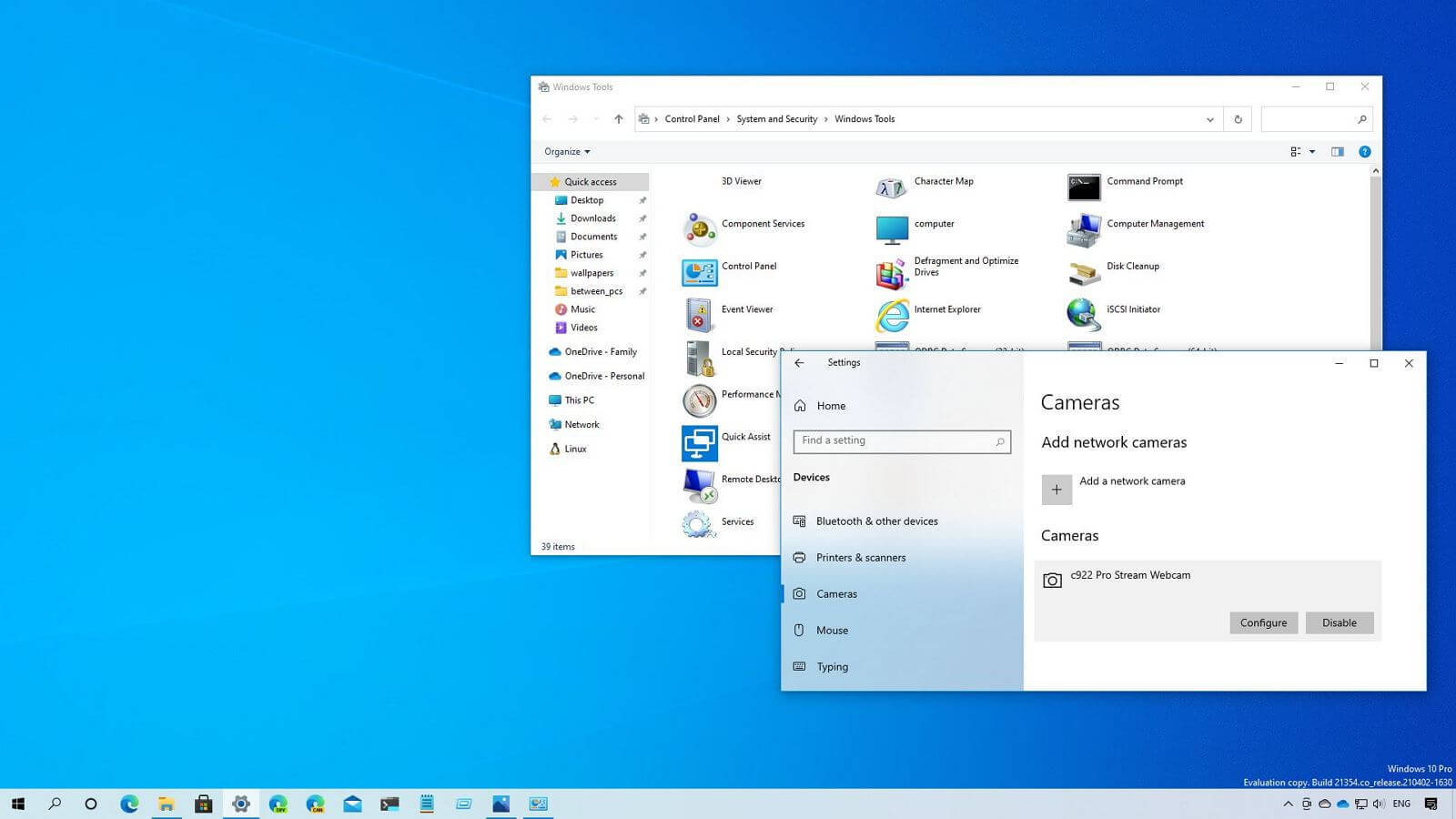
Task: Open the Services tool
Action: (x=736, y=521)
